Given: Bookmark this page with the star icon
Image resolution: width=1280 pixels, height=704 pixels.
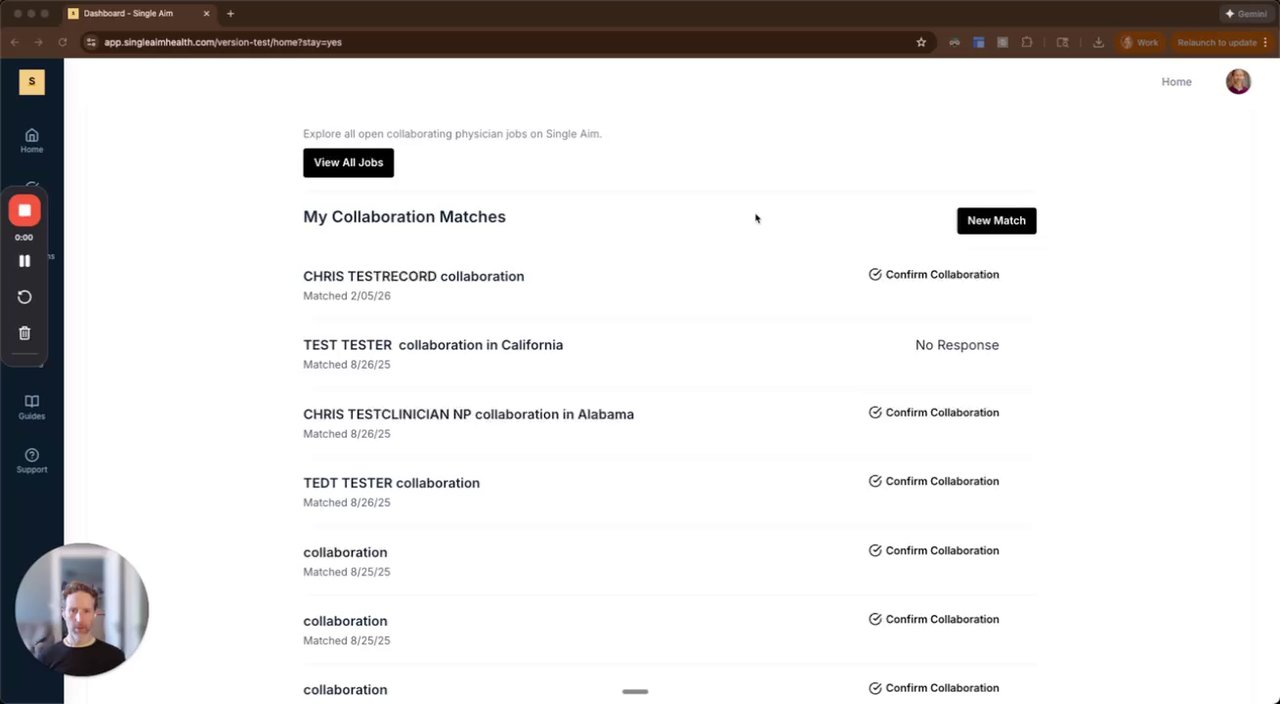Looking at the screenshot, I should click(x=921, y=42).
